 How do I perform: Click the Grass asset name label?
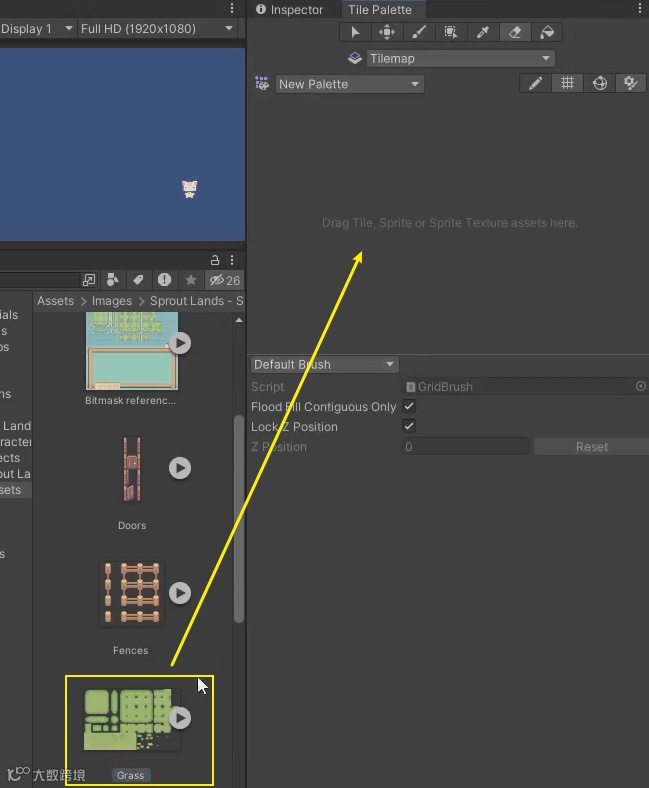tap(131, 775)
